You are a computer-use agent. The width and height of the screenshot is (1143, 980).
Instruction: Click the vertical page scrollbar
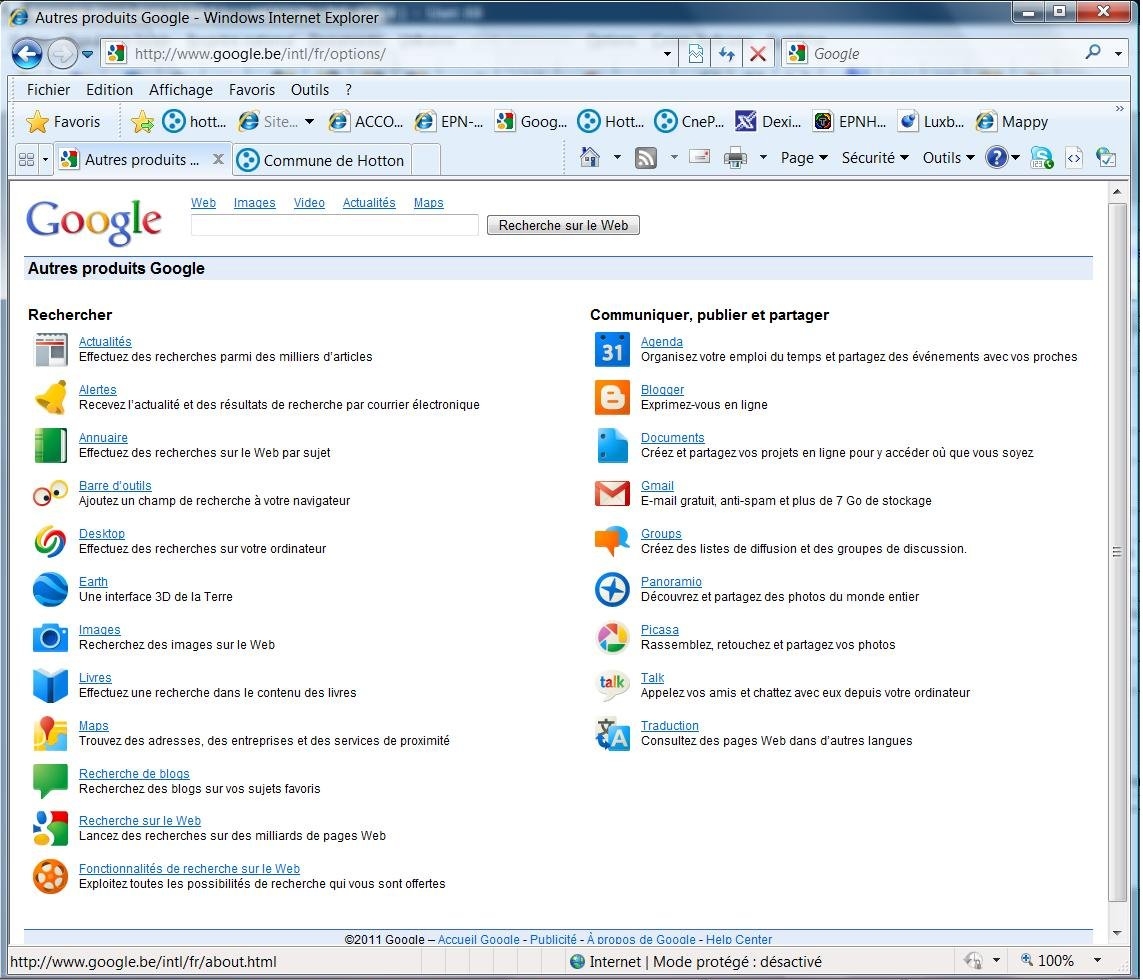click(1117, 550)
